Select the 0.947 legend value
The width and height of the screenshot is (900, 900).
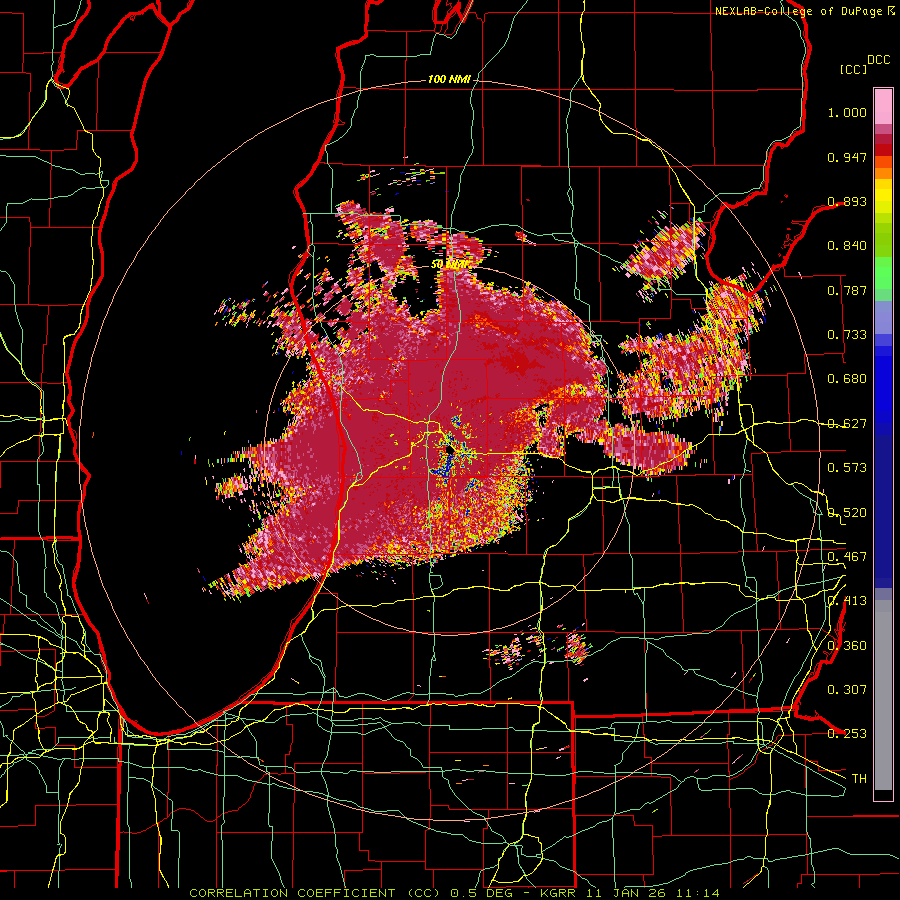click(847, 157)
